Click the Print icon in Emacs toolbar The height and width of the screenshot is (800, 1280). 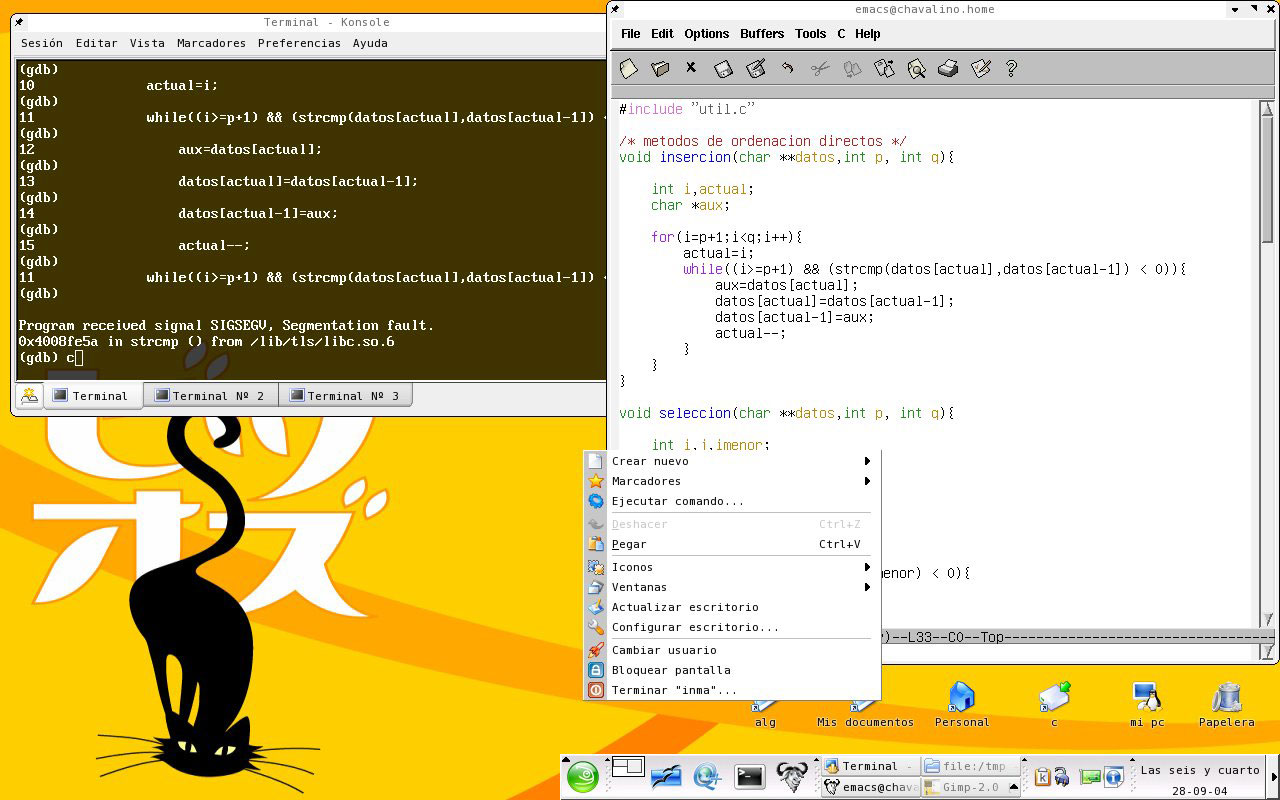coord(948,68)
